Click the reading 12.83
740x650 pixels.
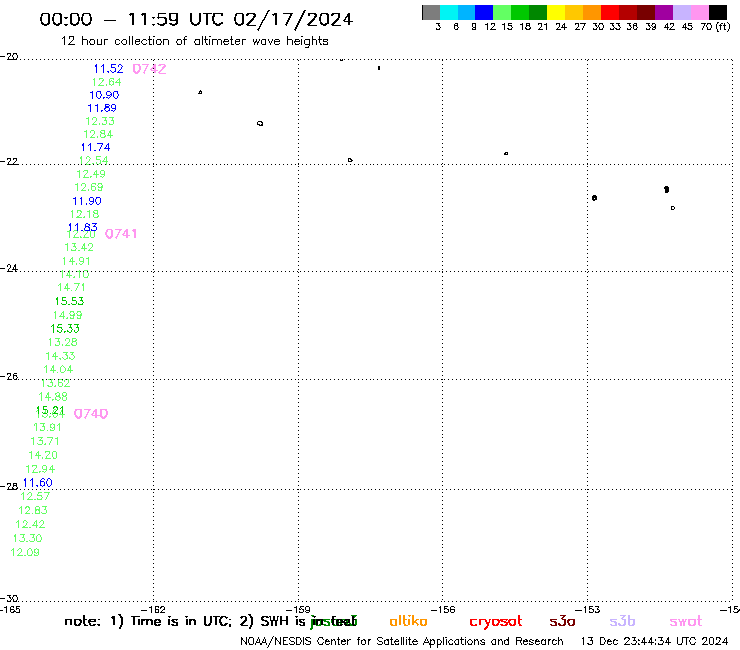(33, 510)
